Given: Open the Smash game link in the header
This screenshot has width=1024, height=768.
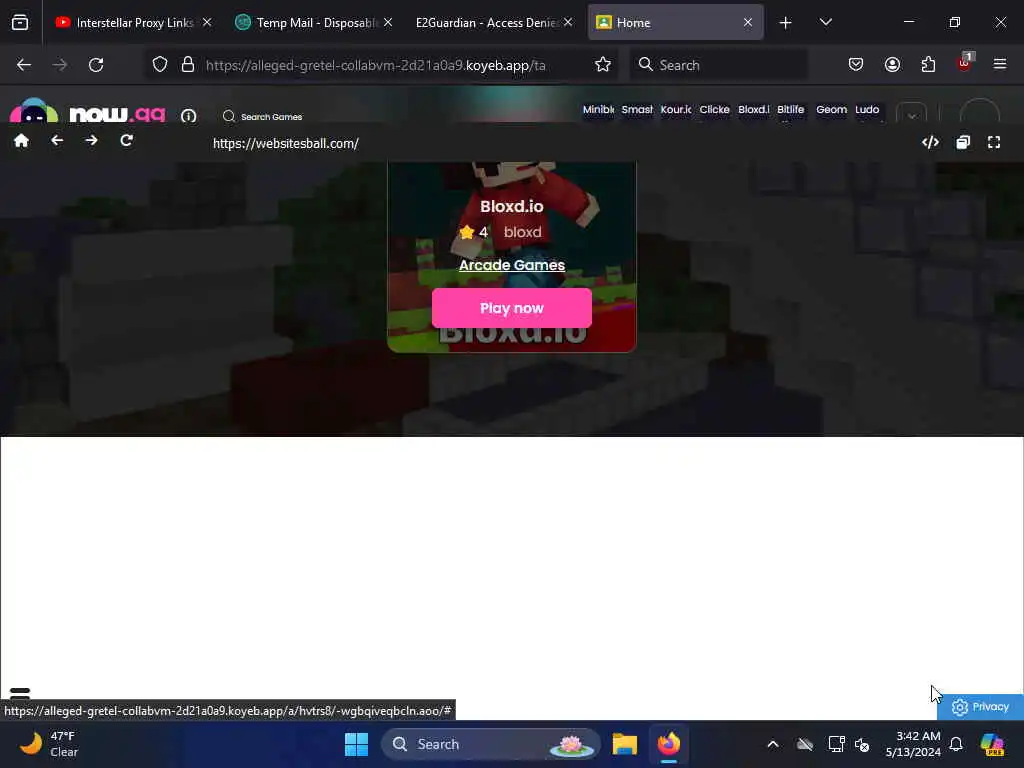Looking at the screenshot, I should click(x=637, y=110).
